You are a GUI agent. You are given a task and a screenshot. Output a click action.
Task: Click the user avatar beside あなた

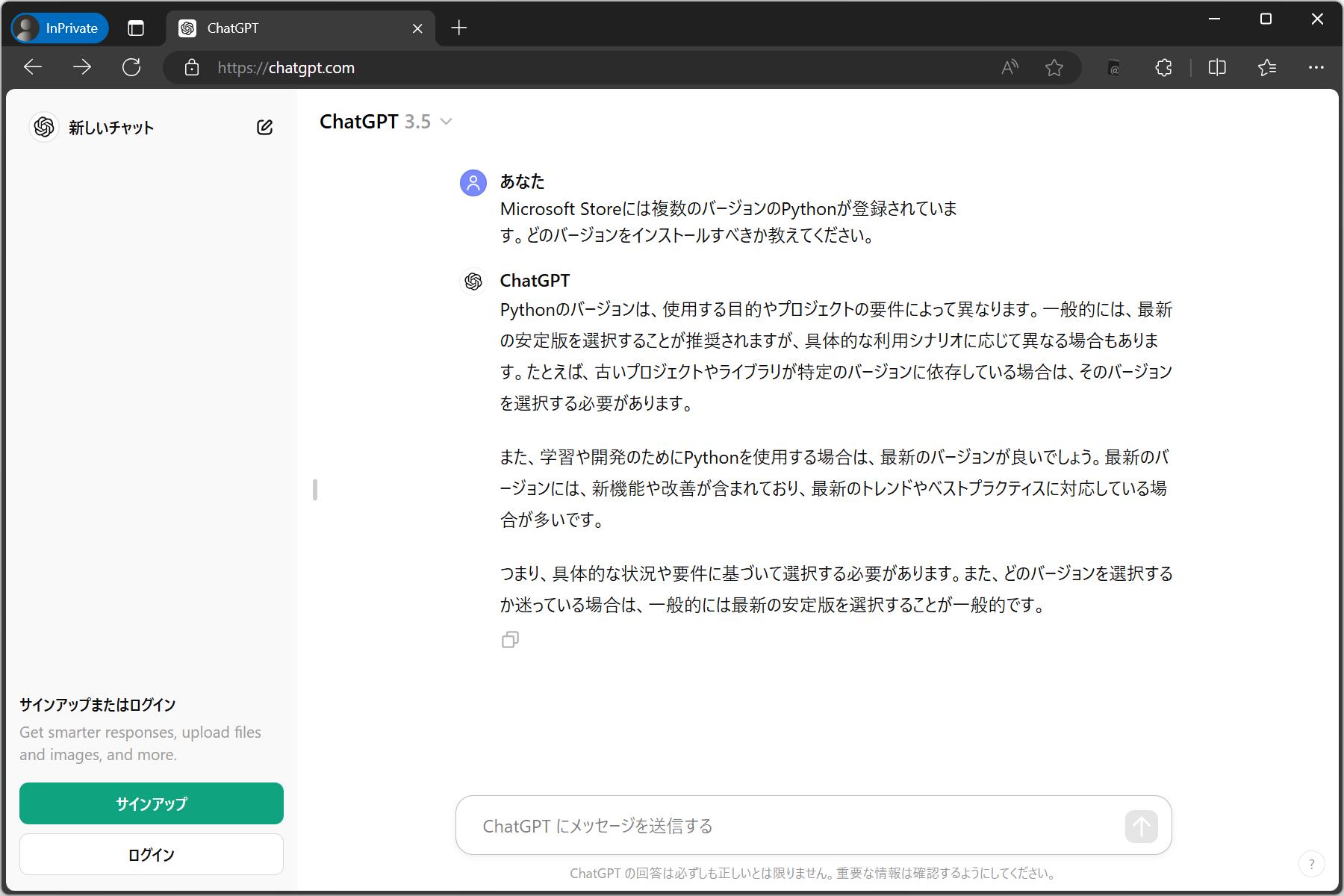click(473, 182)
